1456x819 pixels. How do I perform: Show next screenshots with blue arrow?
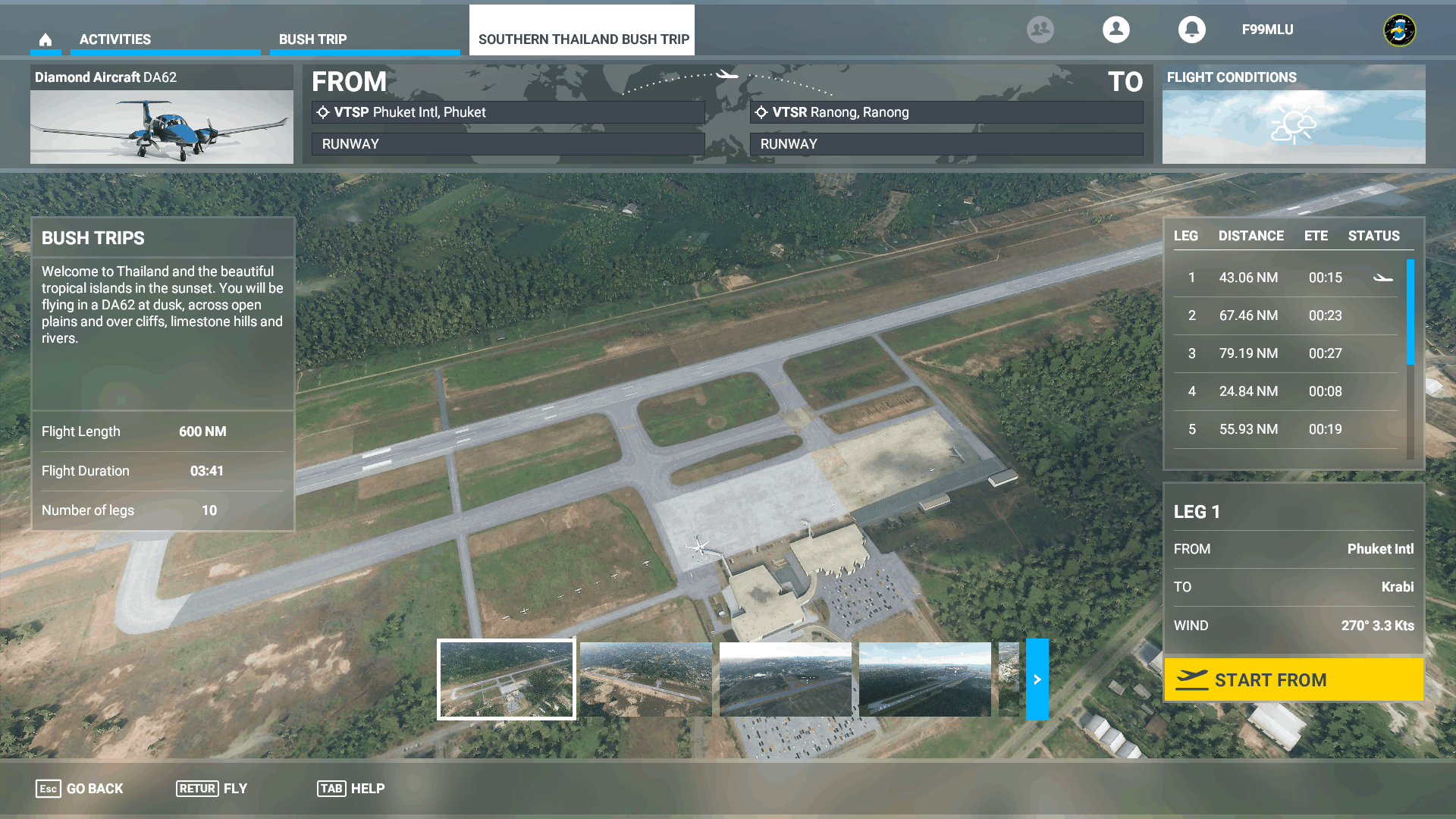1037,679
